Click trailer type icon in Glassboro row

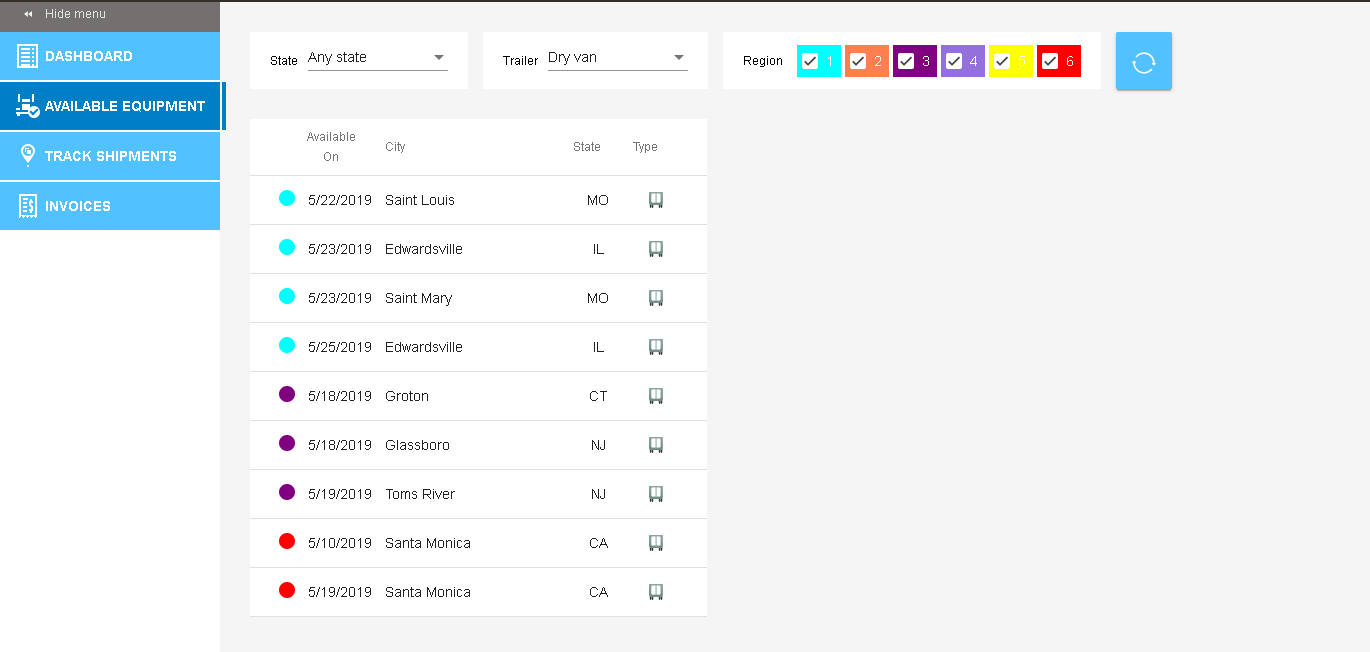point(656,445)
